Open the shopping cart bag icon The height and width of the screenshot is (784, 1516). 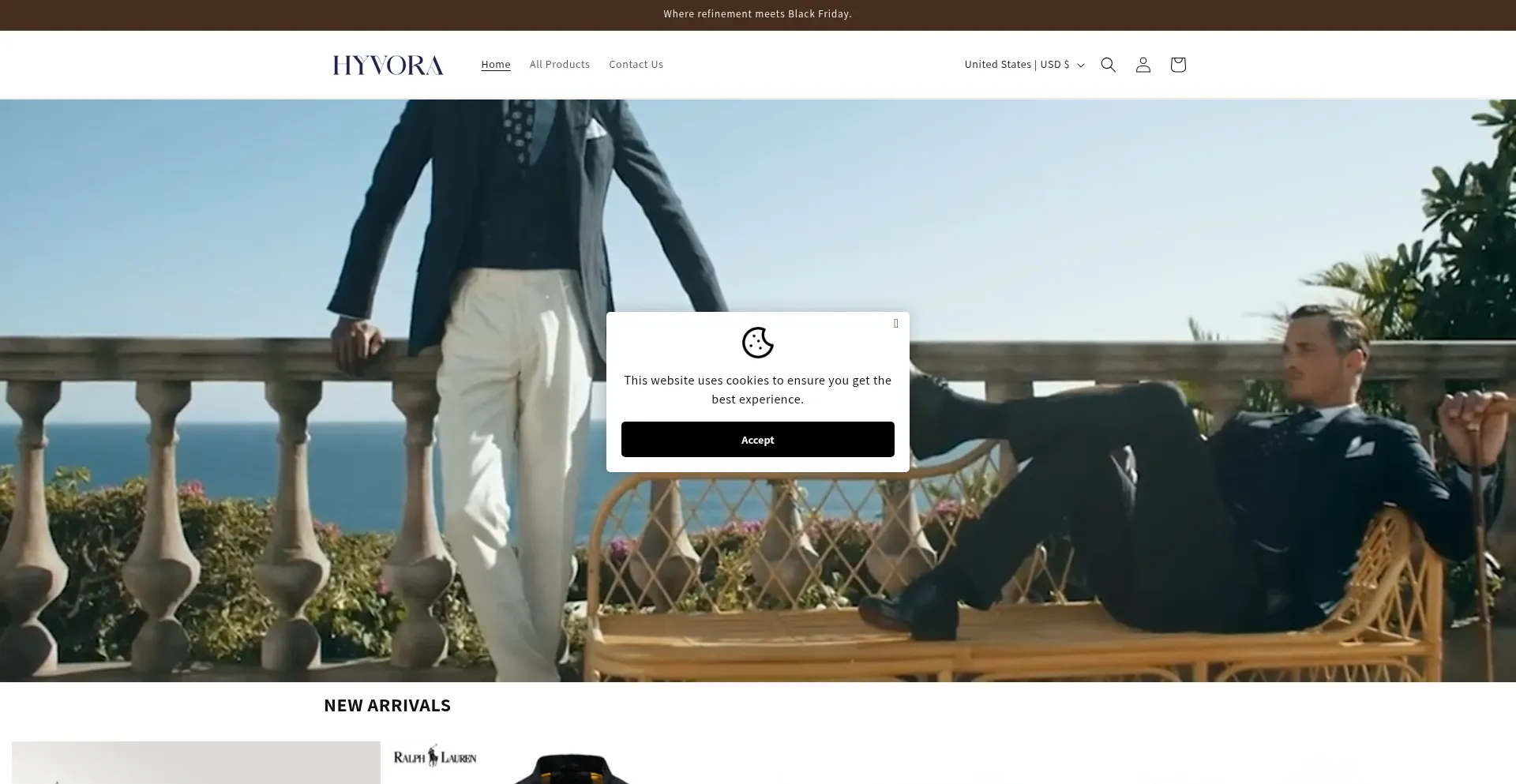(1177, 65)
